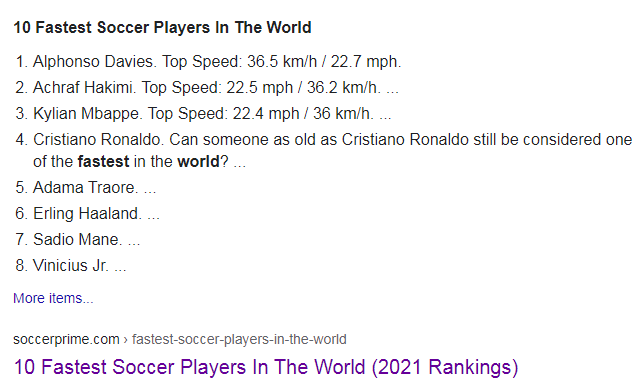This screenshot has height=392, width=639.
Task: Click the soccerprime.com domain text
Action: pyautogui.click(x=66, y=339)
